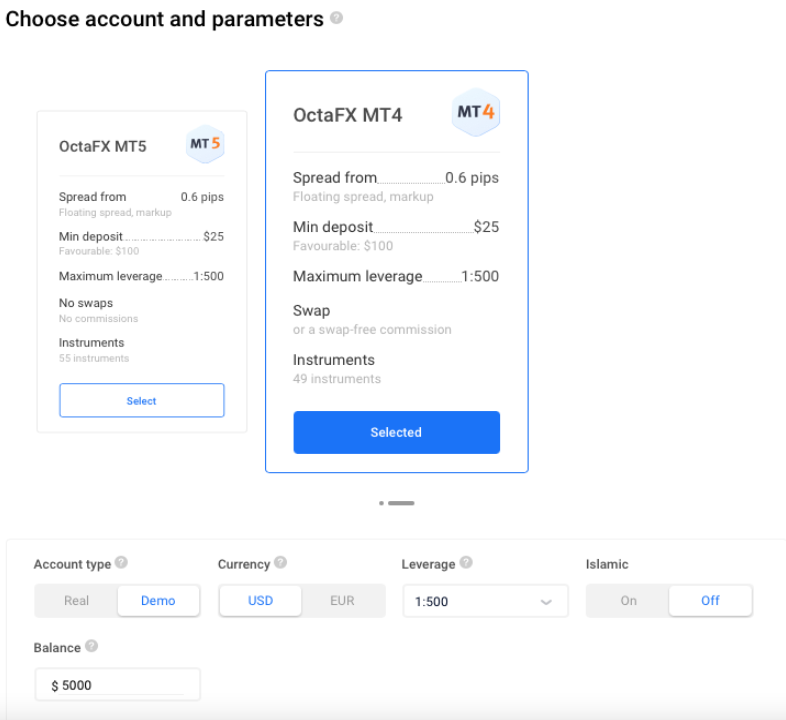Click the Selected button on MT4 card
Image resolution: width=786 pixels, height=720 pixels.
[397, 432]
